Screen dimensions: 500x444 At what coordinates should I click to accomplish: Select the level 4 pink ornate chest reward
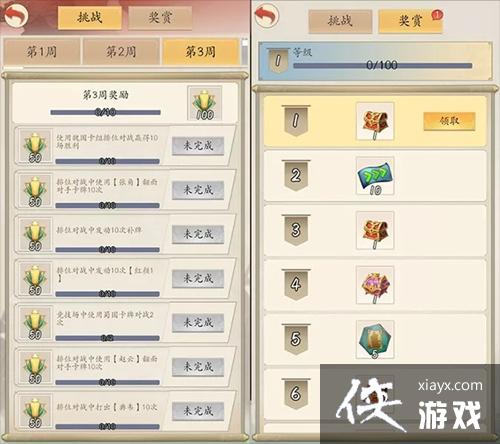tap(375, 285)
